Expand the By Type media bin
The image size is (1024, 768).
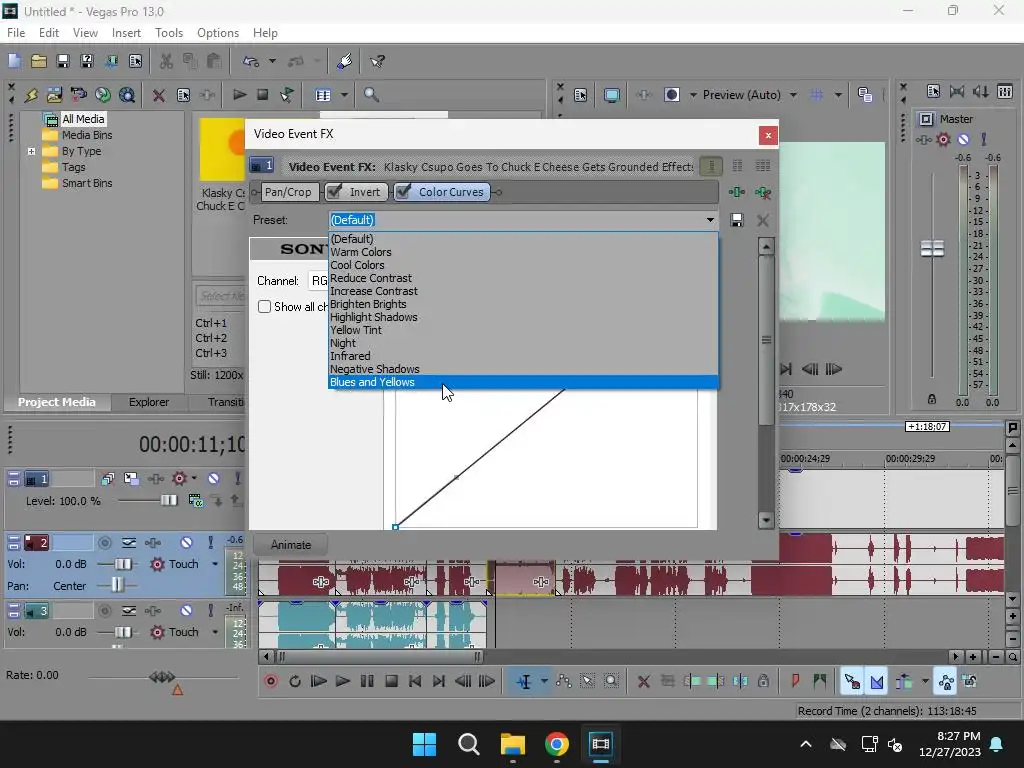coord(31,151)
